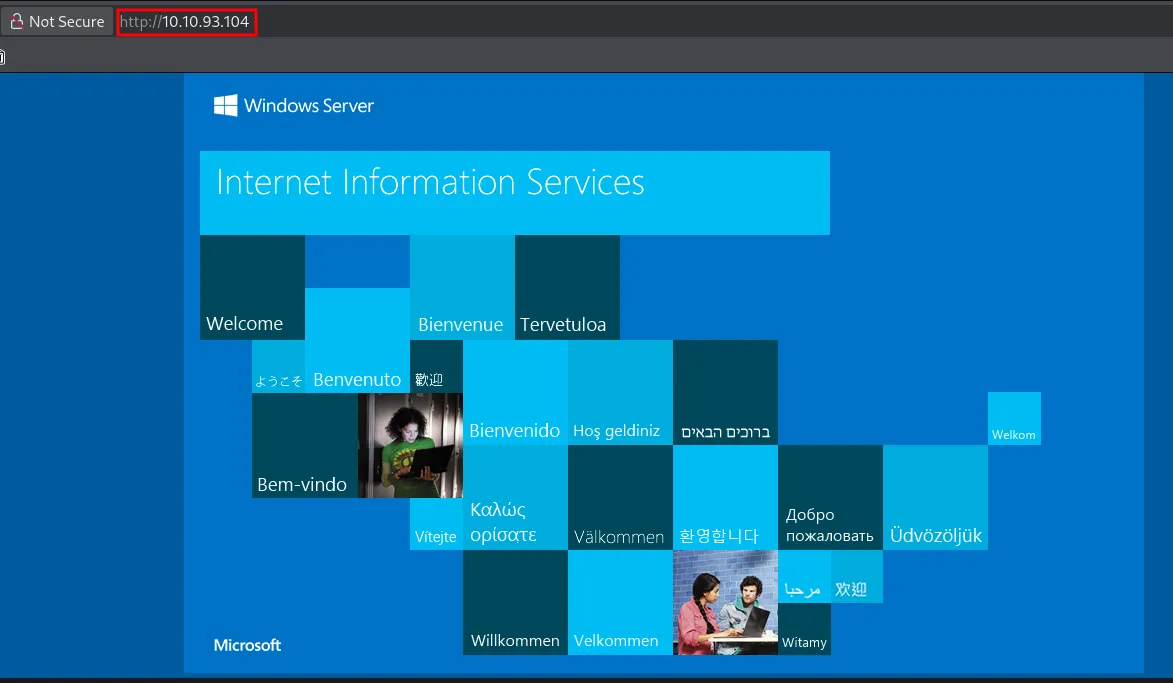Click the Windows Server logo

293,106
